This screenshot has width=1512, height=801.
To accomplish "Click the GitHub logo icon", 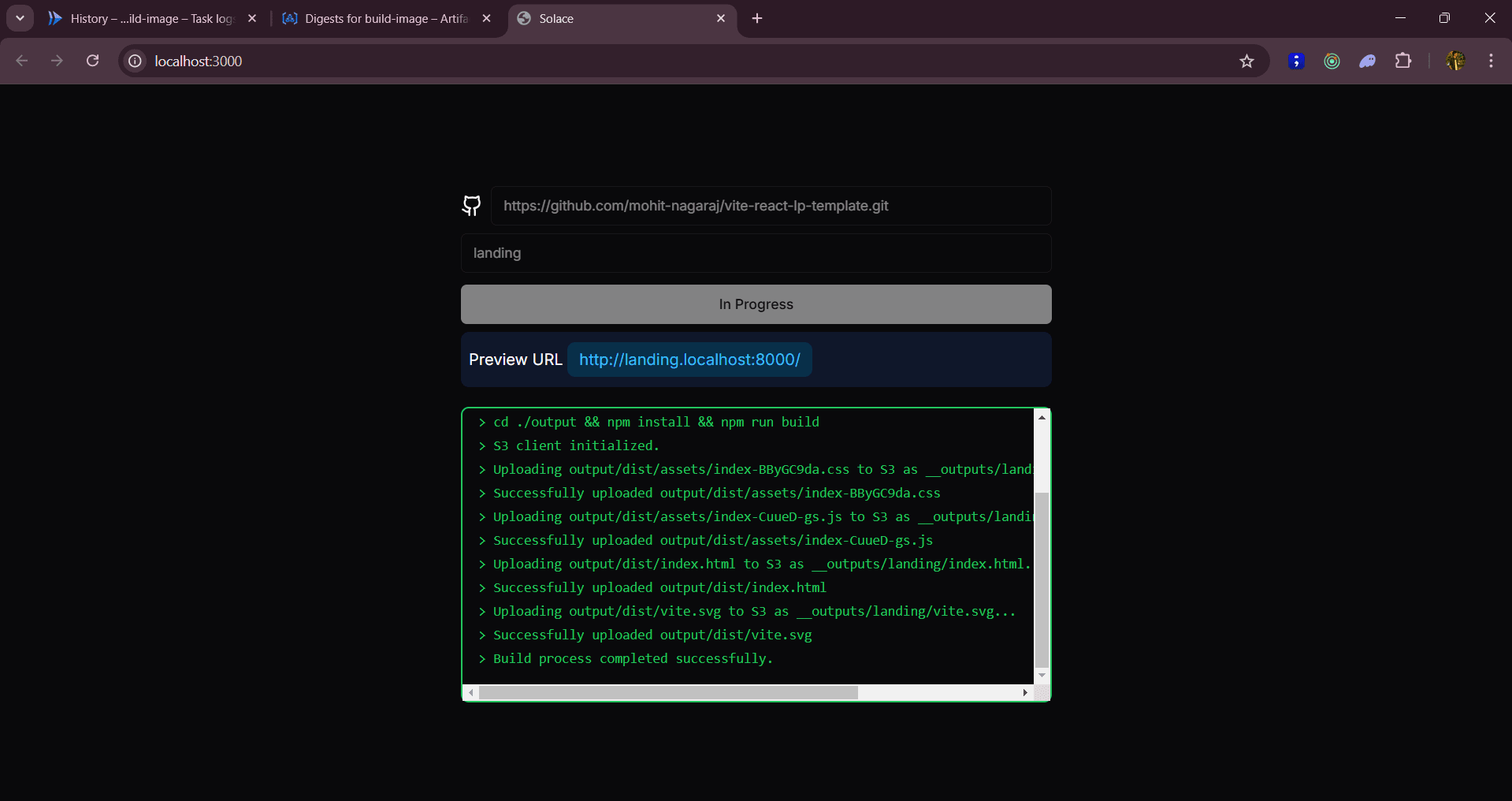I will coord(471,206).
